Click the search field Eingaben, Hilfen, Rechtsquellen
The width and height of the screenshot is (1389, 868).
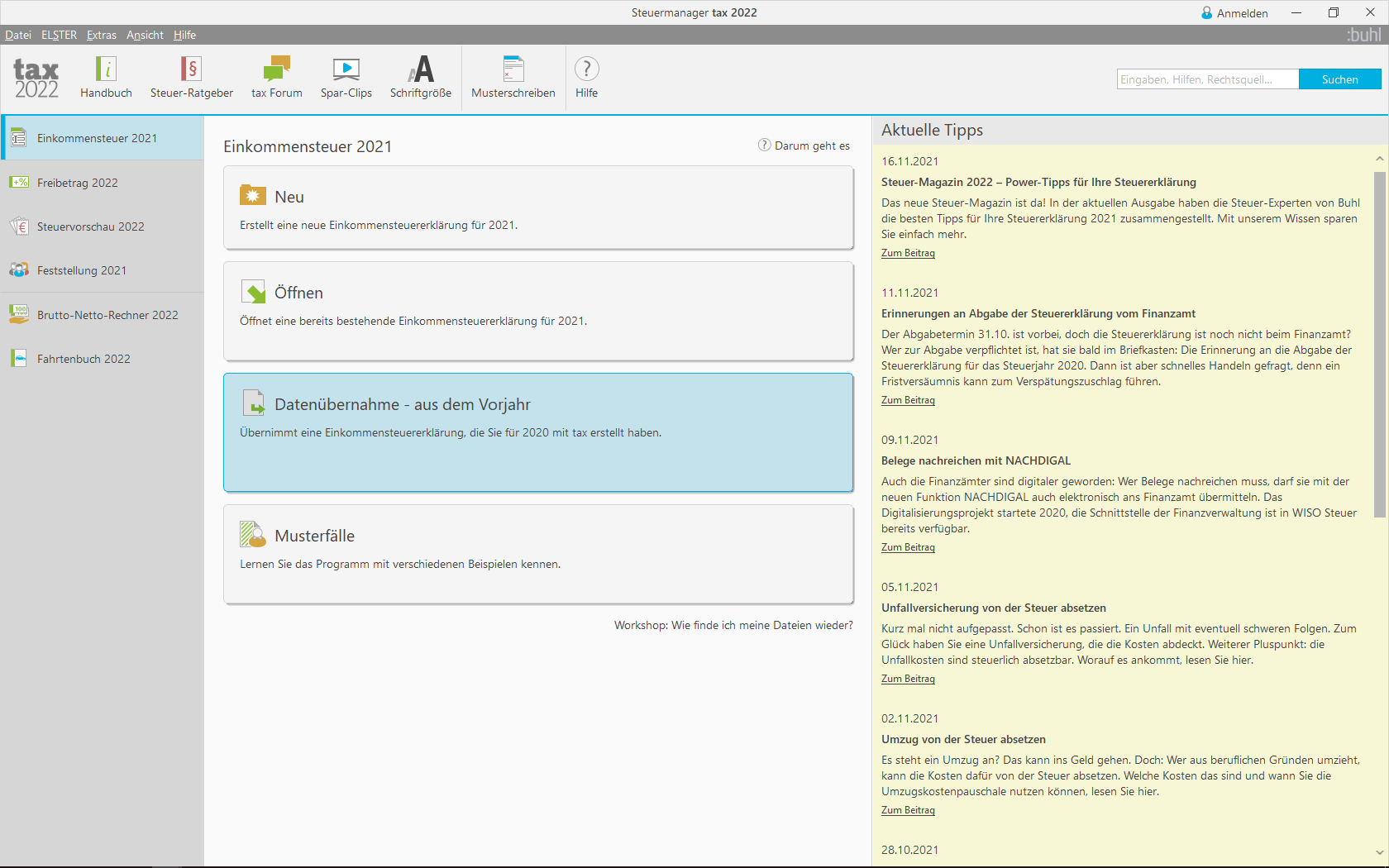pos(1208,79)
